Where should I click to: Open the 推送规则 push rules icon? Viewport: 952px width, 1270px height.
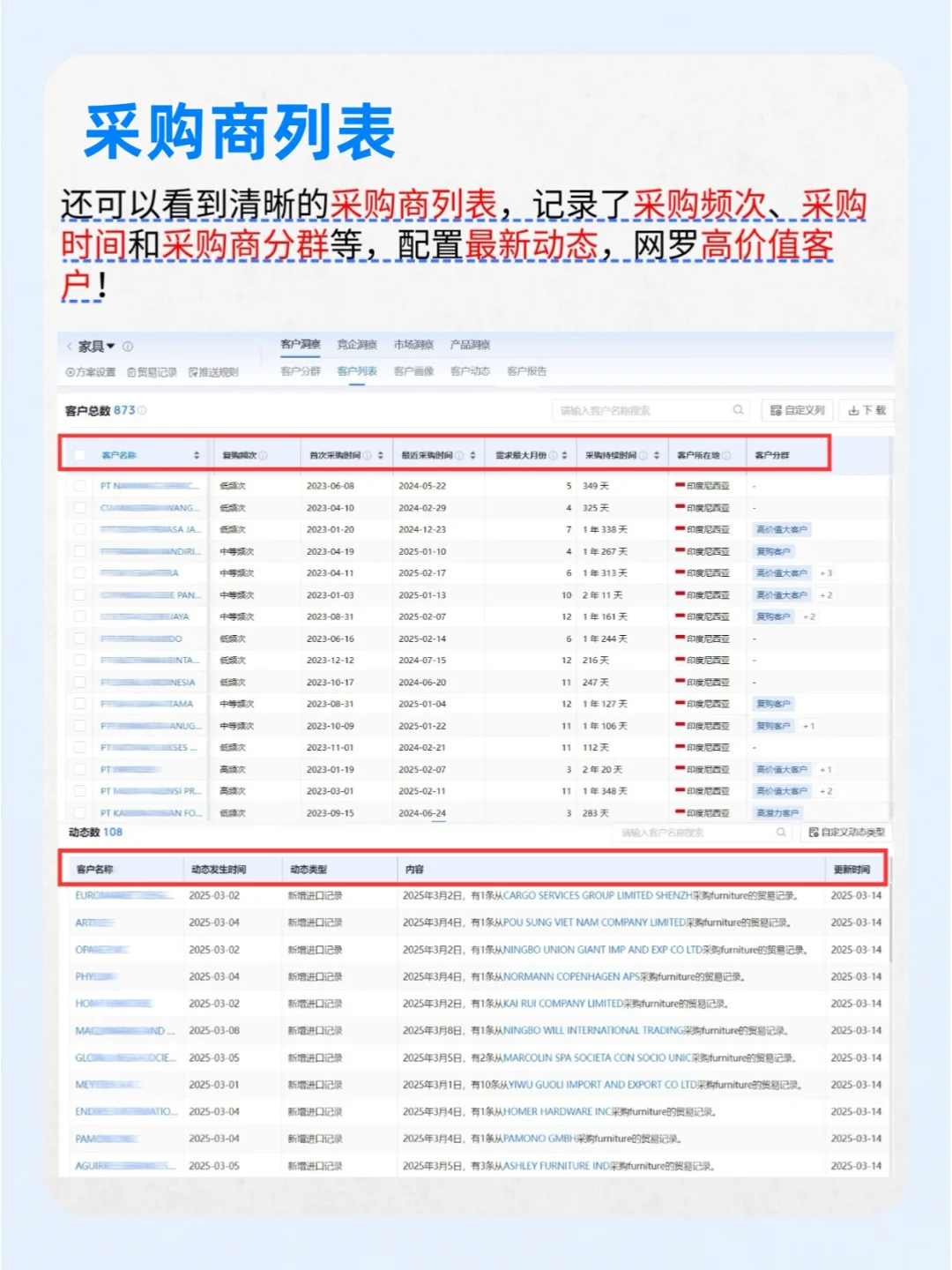coord(192,371)
